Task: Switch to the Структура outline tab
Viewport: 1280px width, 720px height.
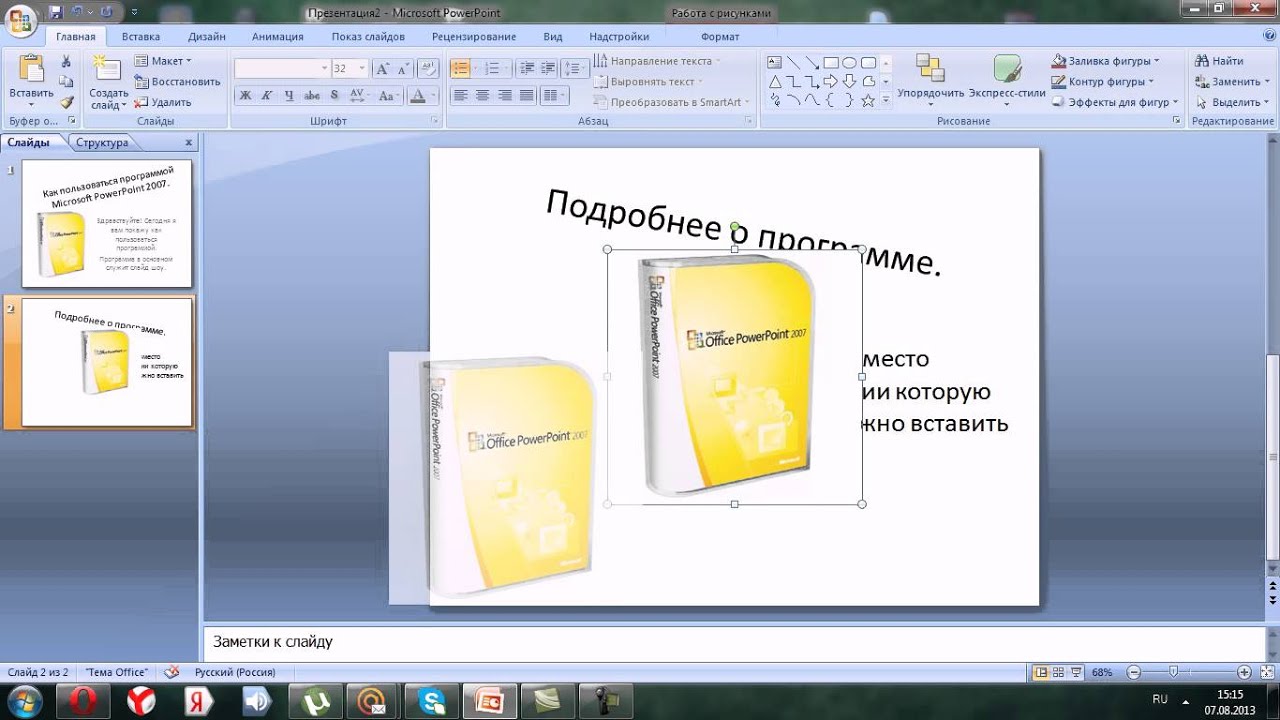Action: [x=102, y=142]
